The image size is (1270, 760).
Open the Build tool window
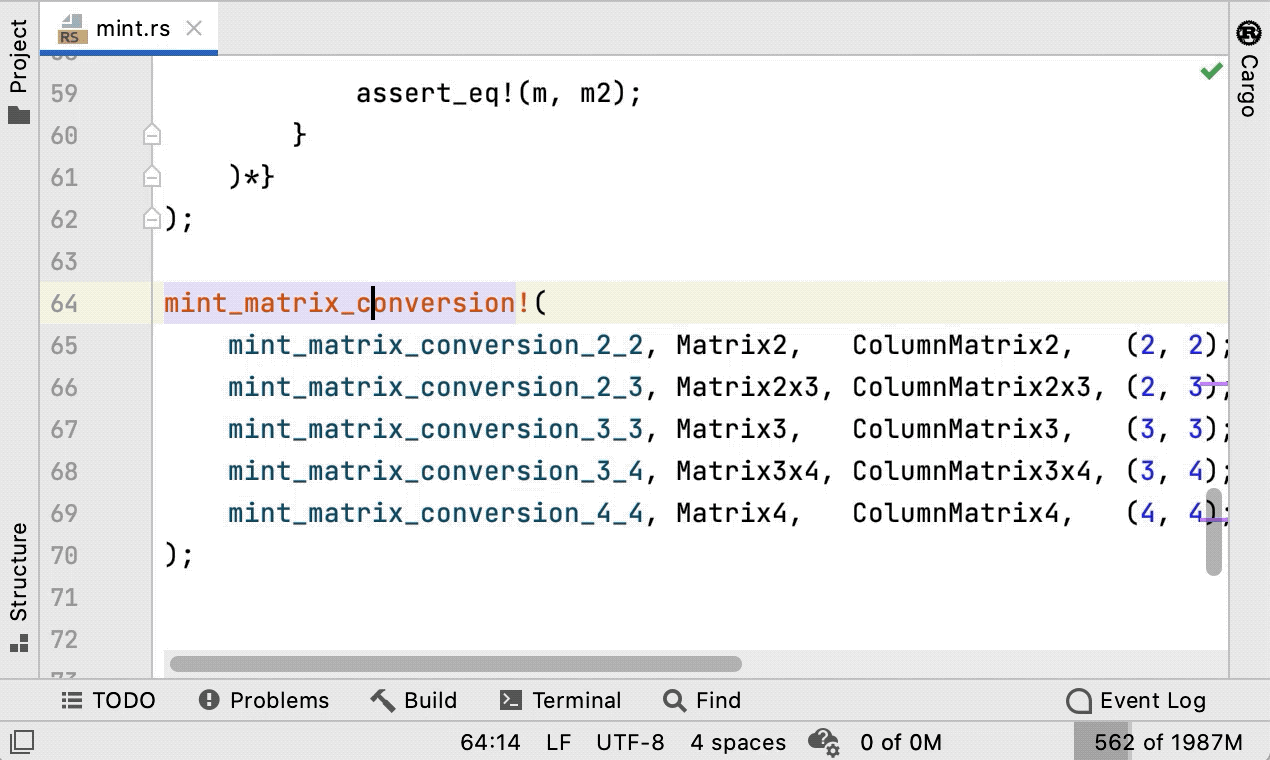413,700
